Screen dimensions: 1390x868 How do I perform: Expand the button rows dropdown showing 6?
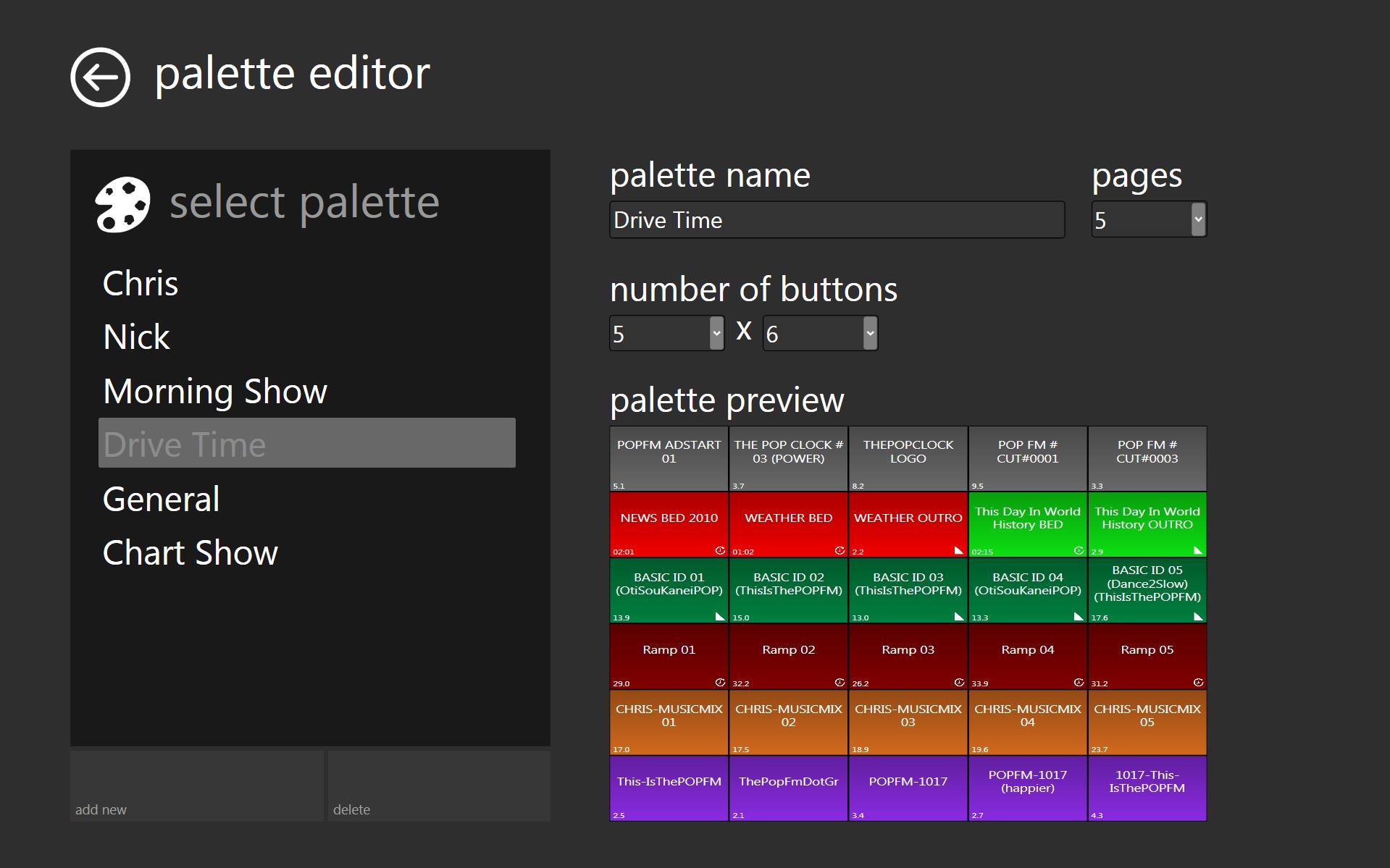click(869, 334)
